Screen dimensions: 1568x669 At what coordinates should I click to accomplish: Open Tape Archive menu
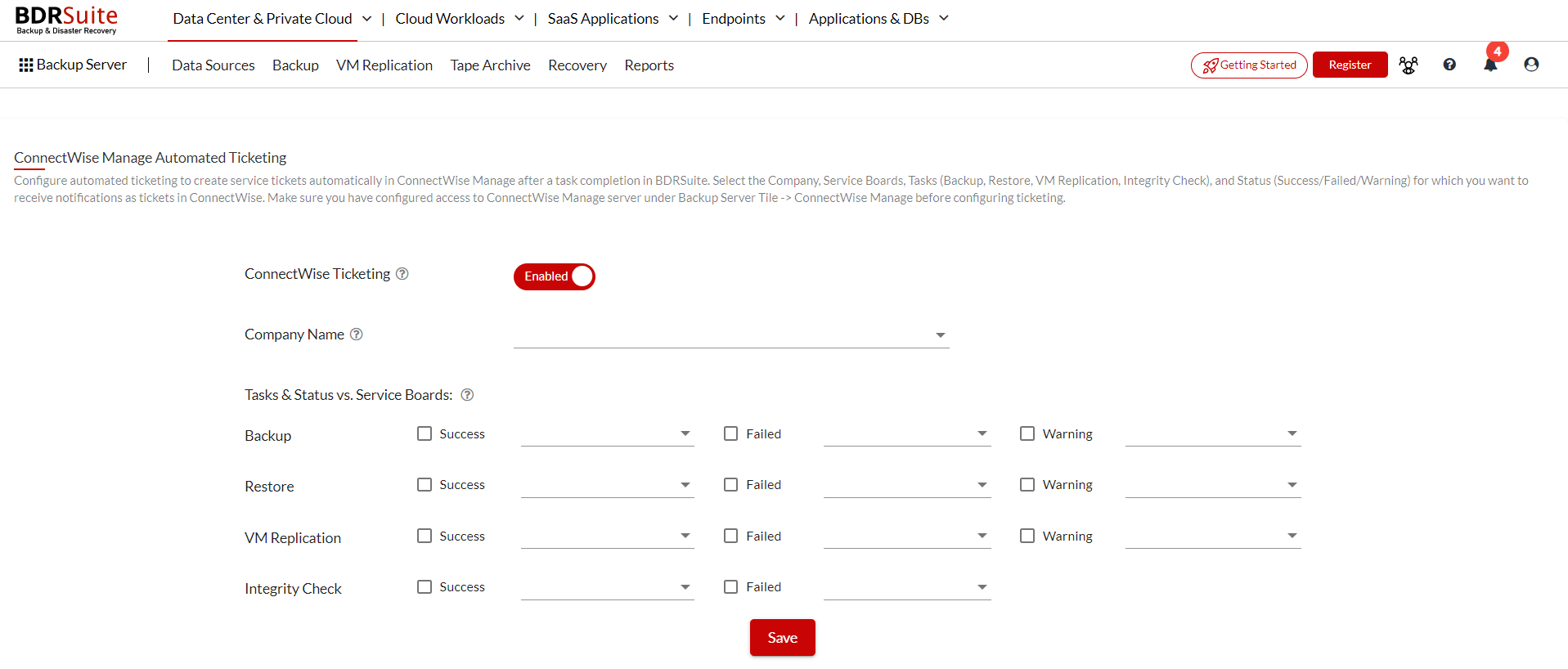click(490, 65)
